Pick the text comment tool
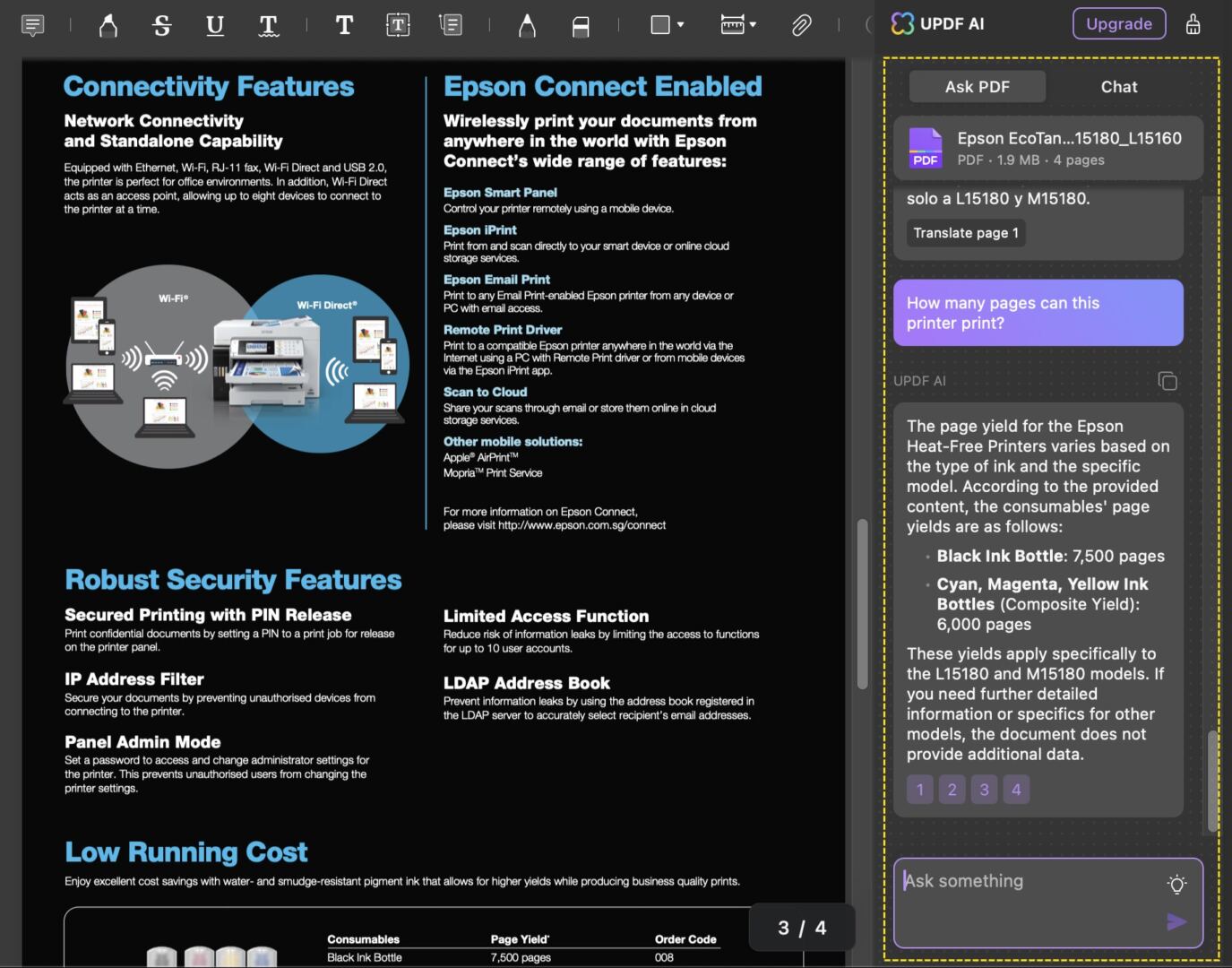Image resolution: width=1232 pixels, height=968 pixels. pos(344,25)
